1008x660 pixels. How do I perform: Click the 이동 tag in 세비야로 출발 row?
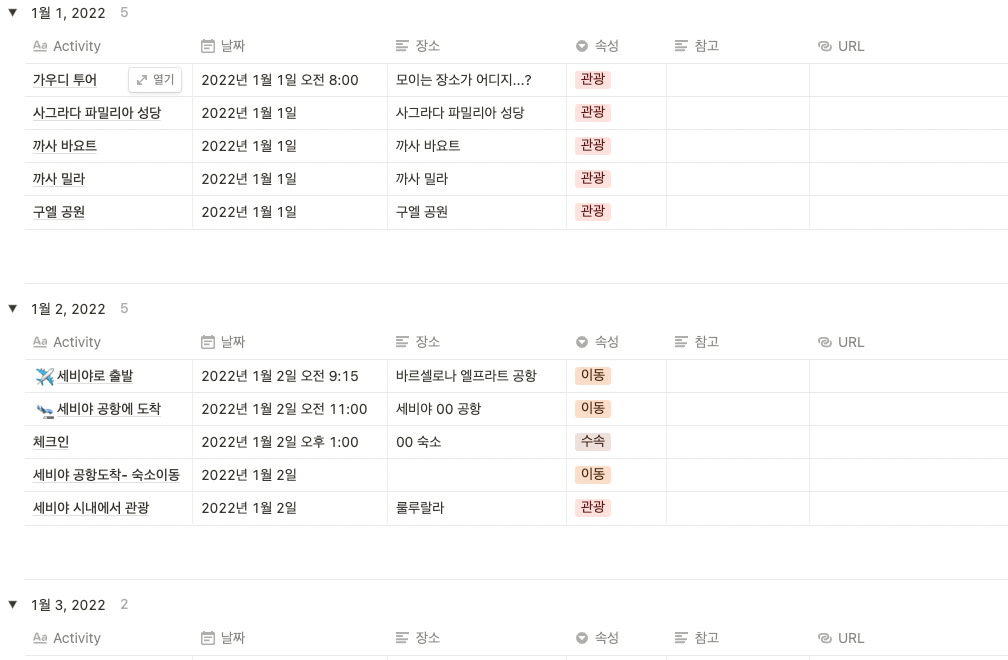pyautogui.click(x=593, y=376)
